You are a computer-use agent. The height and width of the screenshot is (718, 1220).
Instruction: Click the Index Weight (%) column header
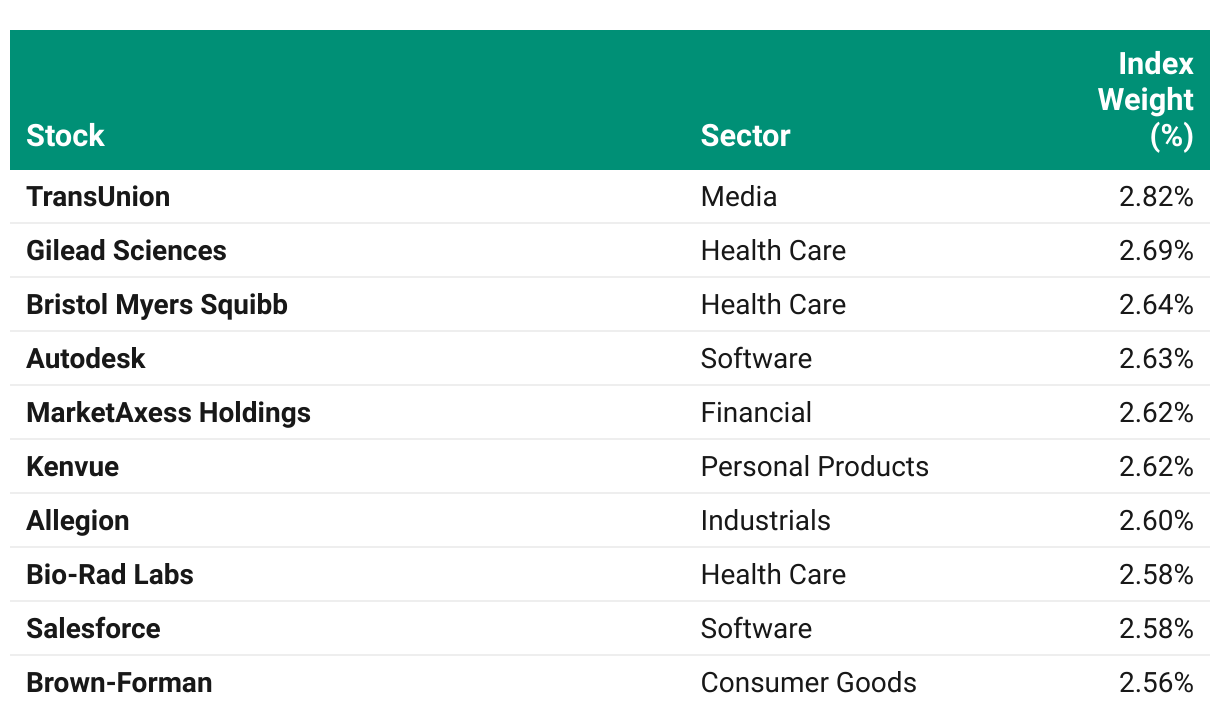pos(1145,100)
